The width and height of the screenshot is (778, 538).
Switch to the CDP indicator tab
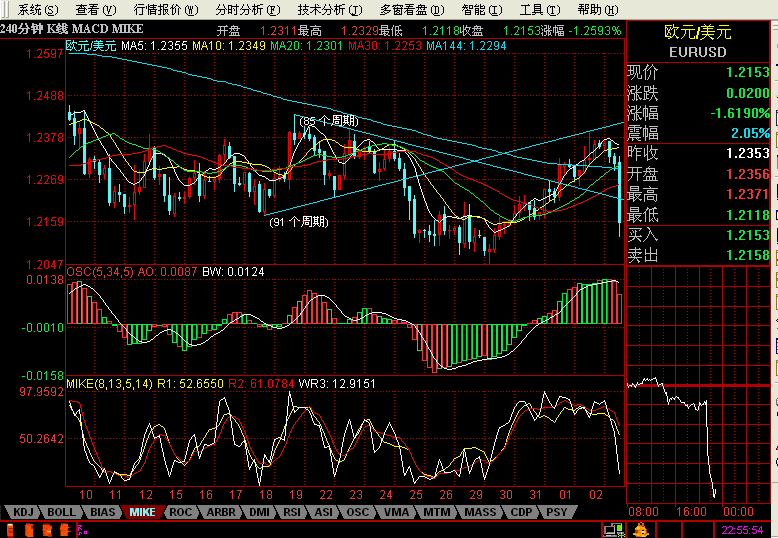point(521,512)
